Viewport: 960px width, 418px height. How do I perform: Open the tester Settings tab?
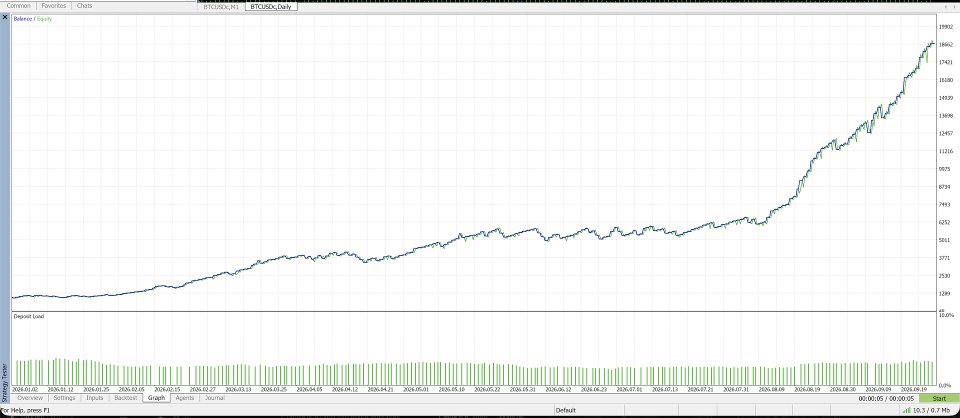click(x=64, y=398)
